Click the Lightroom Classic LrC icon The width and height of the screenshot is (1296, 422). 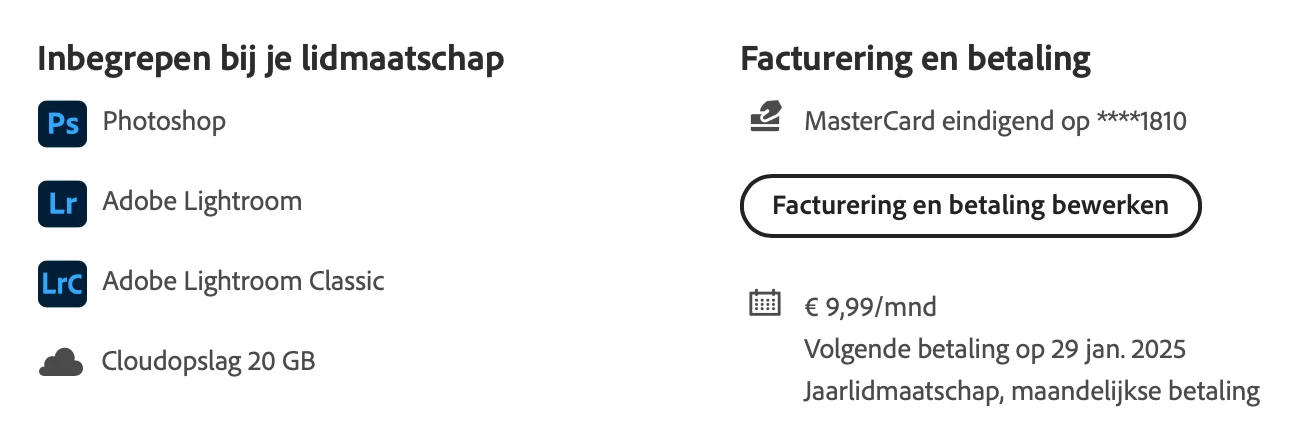[62, 283]
